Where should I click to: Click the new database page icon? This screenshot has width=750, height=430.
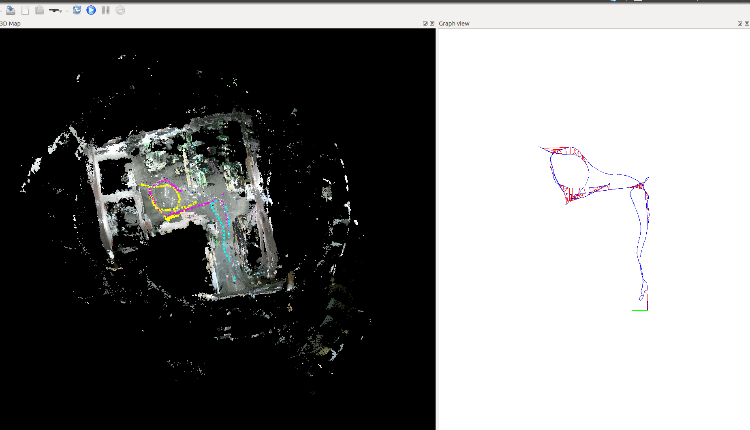(24, 10)
